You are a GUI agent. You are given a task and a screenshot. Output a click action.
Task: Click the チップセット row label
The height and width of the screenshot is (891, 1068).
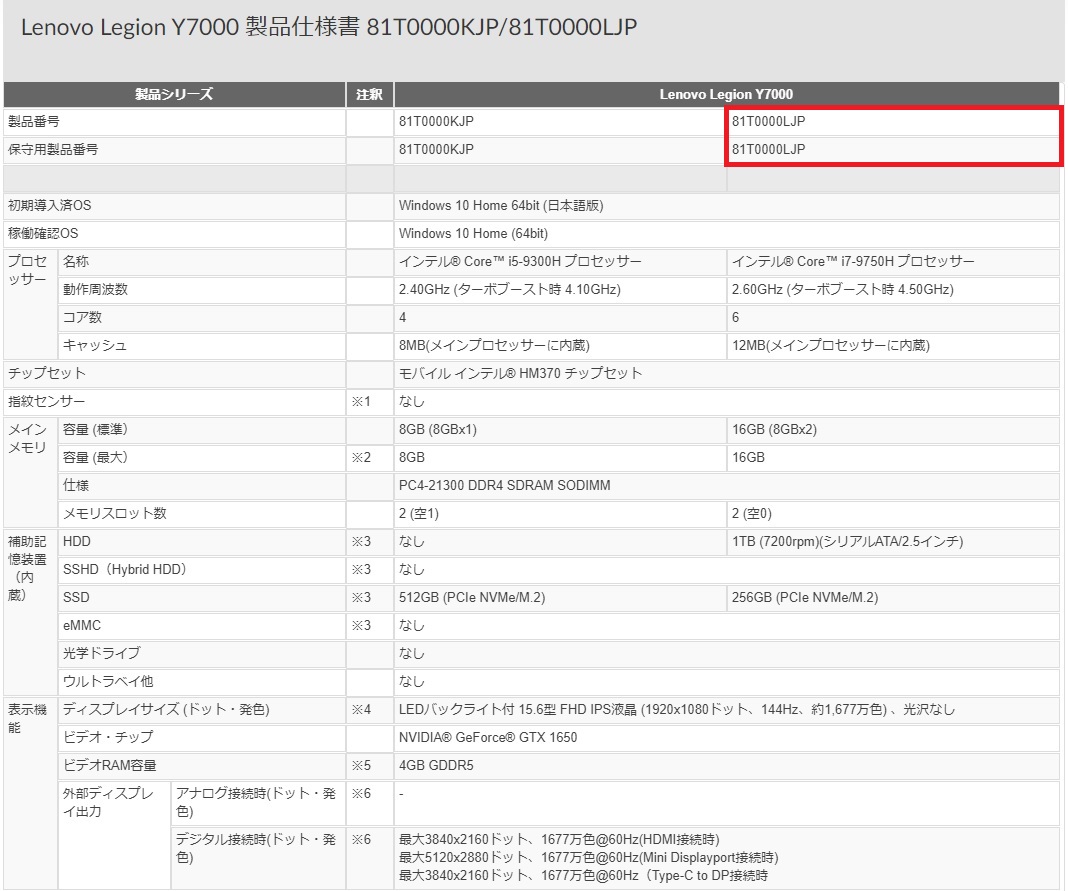(46, 373)
